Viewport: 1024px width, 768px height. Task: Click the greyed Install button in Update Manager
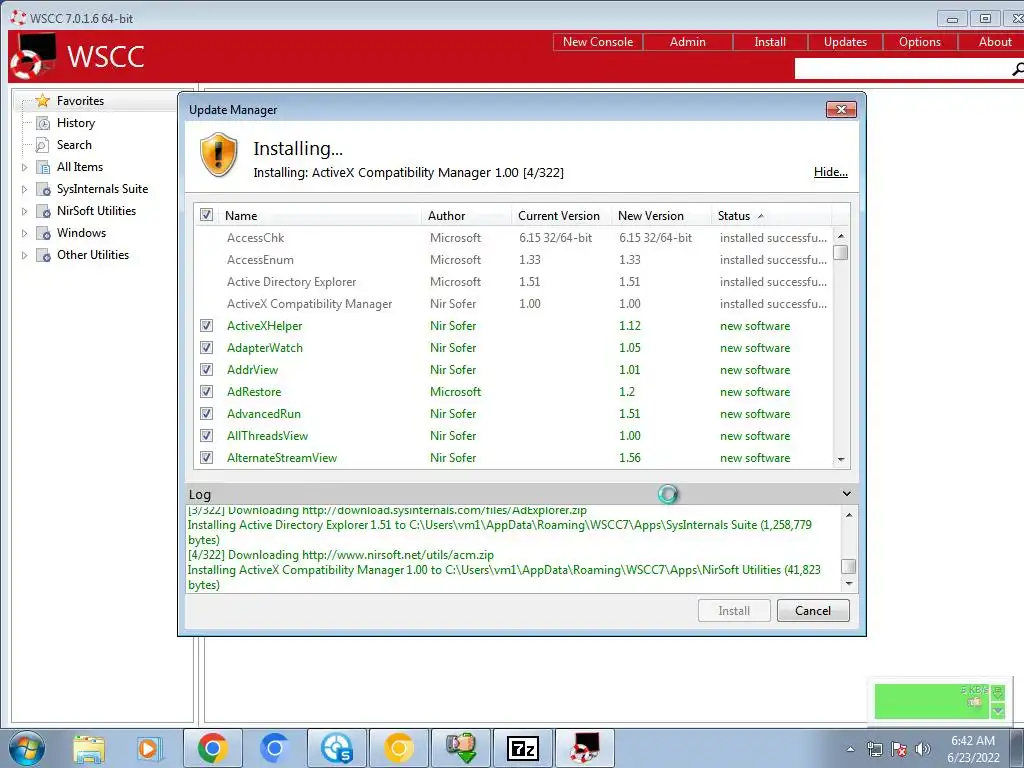tap(734, 611)
